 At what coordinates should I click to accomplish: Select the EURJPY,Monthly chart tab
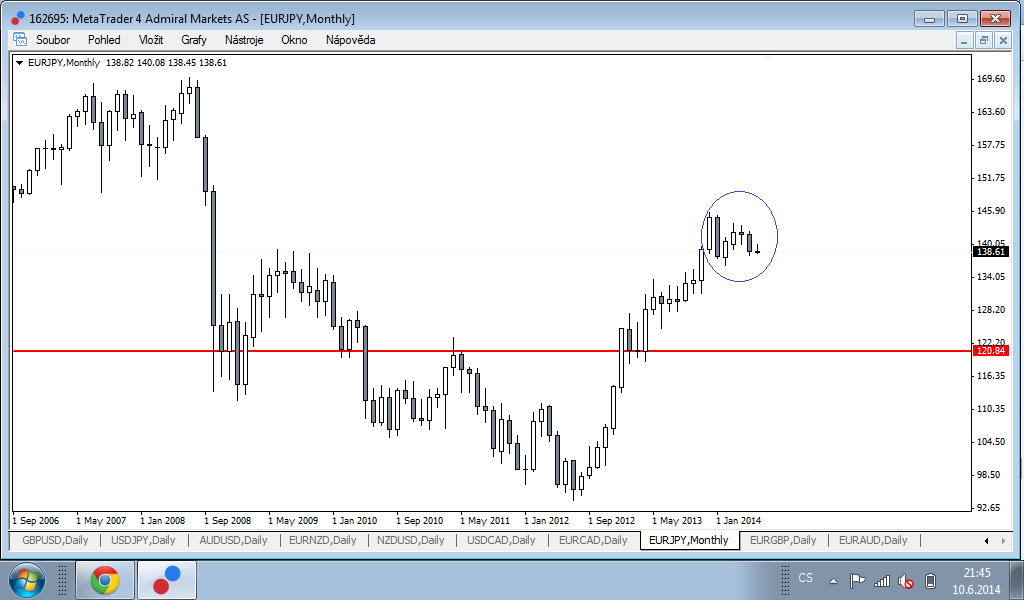689,540
